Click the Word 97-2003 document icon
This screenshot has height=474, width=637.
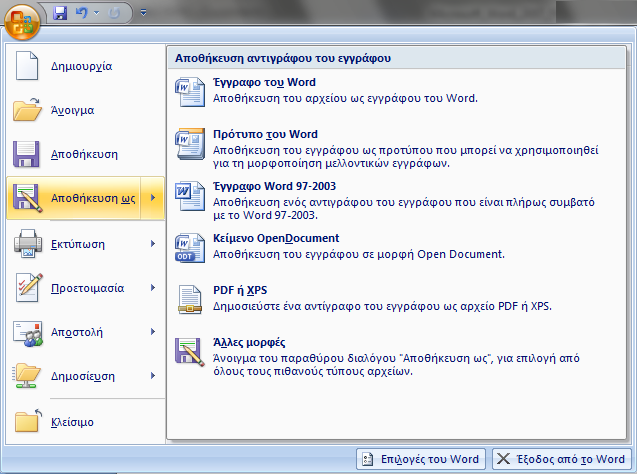pos(190,196)
